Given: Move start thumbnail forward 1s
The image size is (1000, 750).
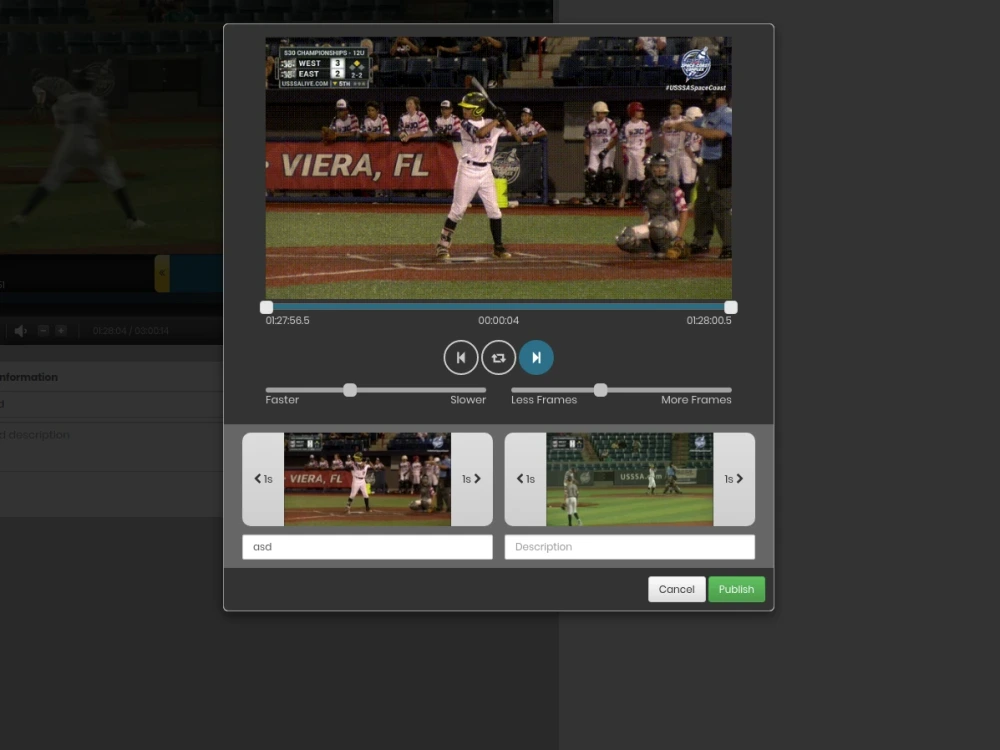Looking at the screenshot, I should click(x=471, y=479).
